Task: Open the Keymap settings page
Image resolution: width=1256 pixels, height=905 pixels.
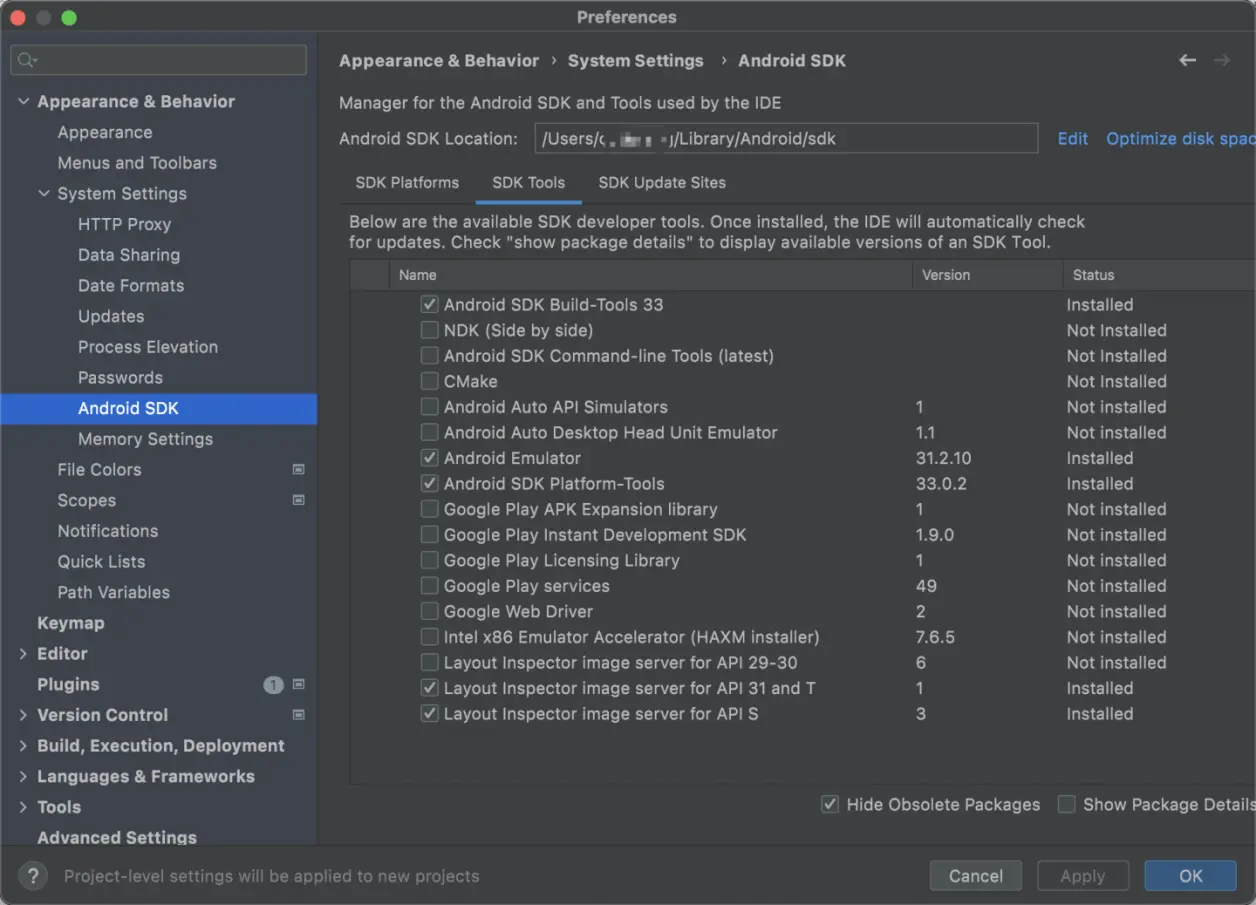Action: [70, 623]
